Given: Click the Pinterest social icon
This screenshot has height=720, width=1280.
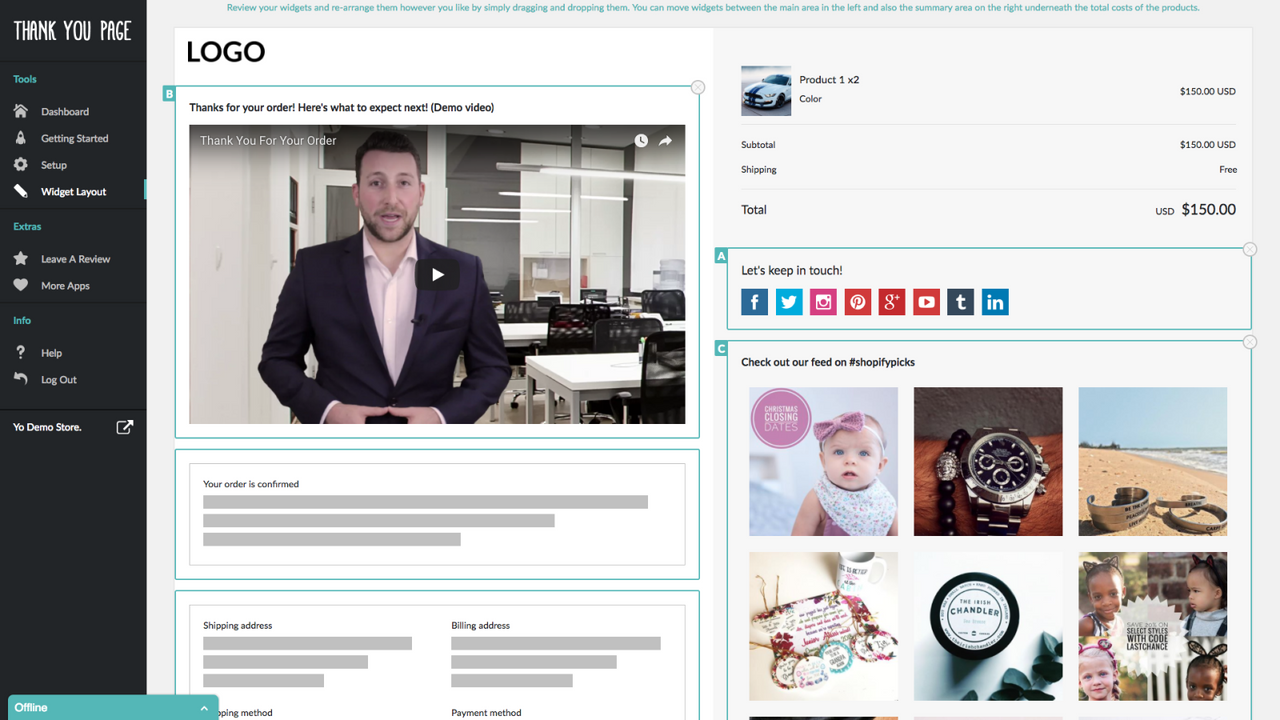Looking at the screenshot, I should coord(857,301).
